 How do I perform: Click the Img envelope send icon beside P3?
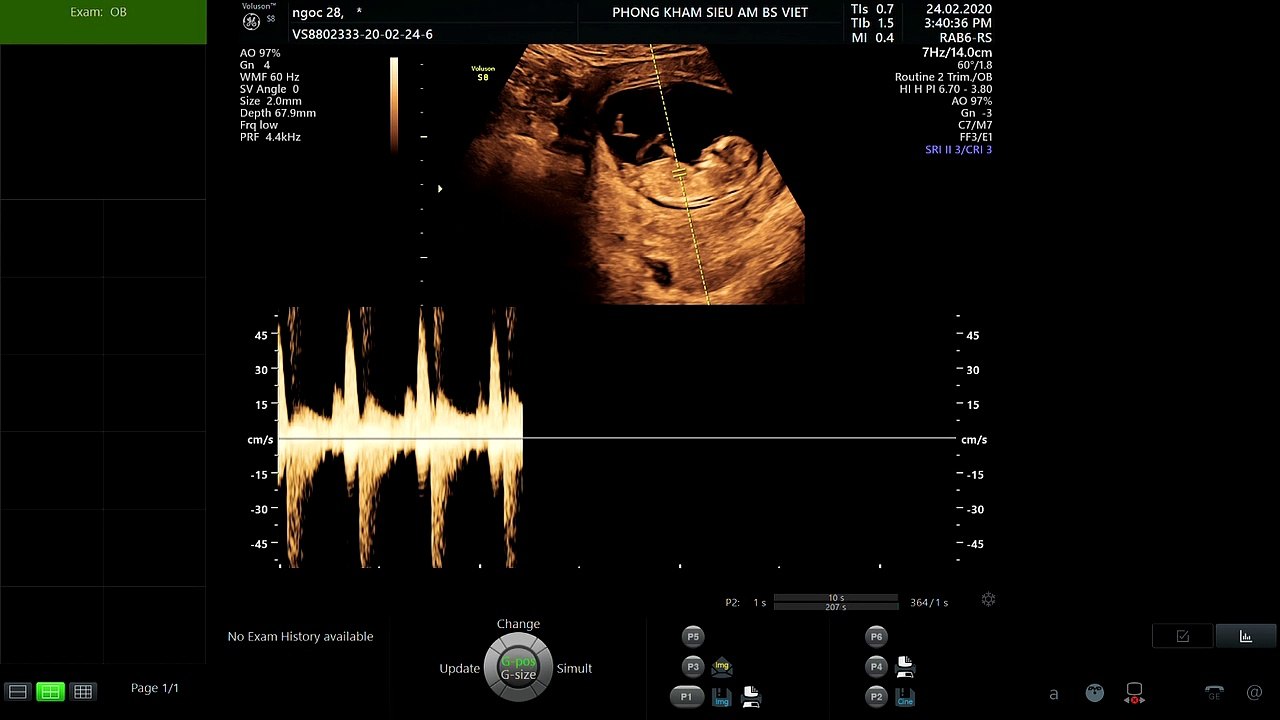722,667
